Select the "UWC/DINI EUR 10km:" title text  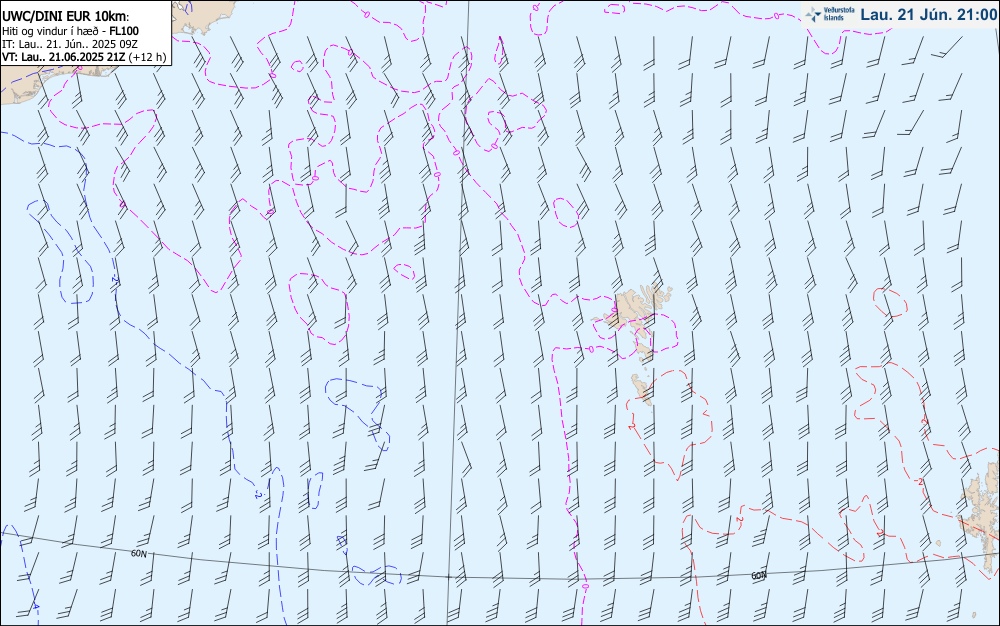pyautogui.click(x=66, y=17)
